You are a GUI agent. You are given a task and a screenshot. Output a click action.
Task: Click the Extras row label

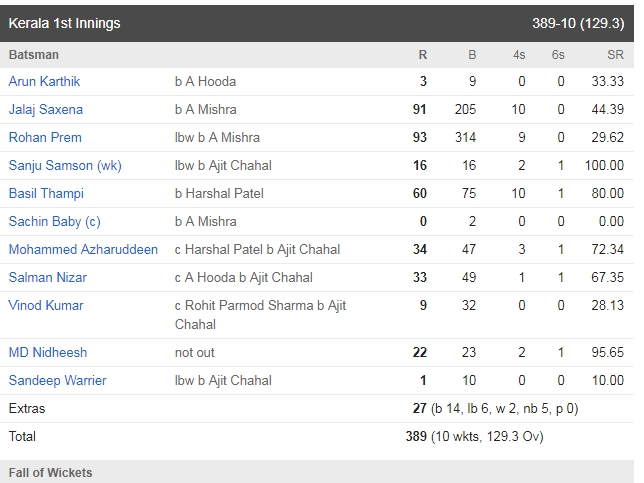[x=27, y=408]
